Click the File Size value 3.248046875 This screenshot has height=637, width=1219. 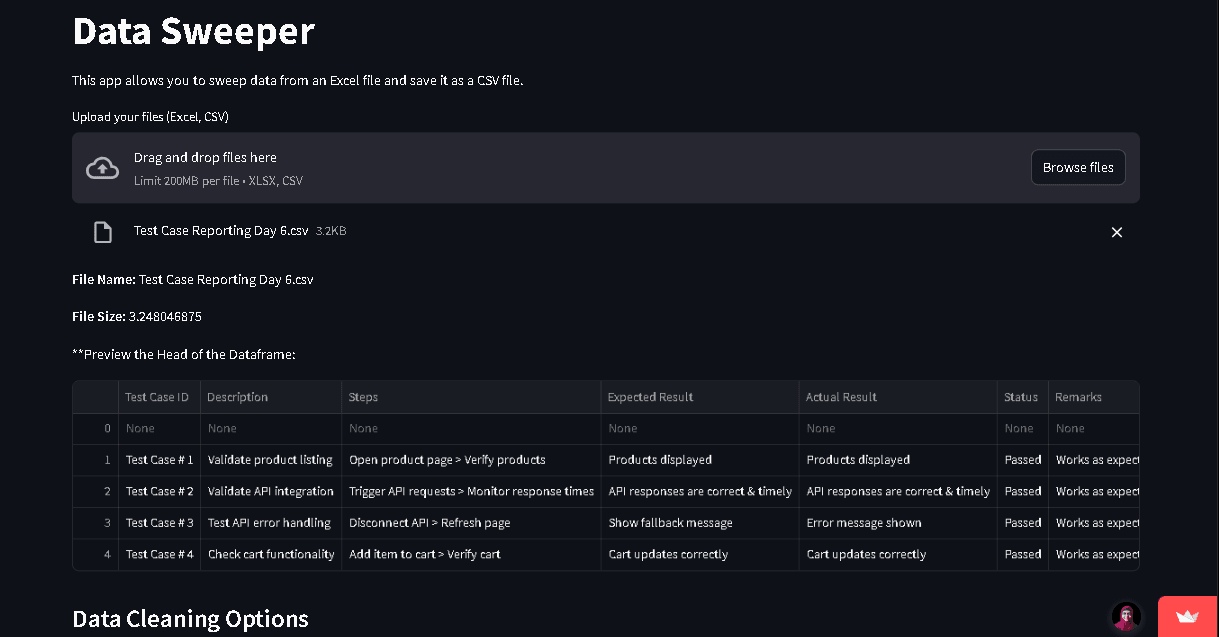pyautogui.click(x=165, y=317)
